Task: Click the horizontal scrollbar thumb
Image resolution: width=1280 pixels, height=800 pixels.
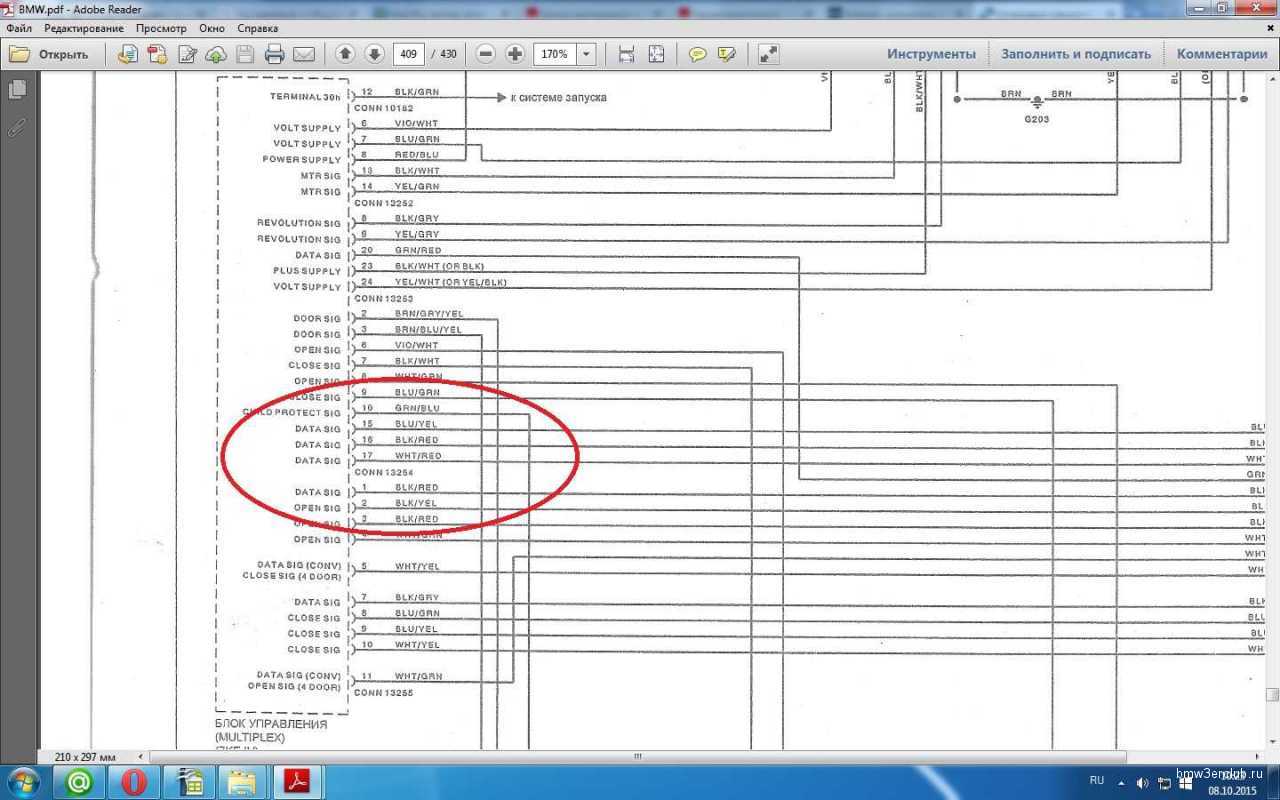Action: coord(637,757)
